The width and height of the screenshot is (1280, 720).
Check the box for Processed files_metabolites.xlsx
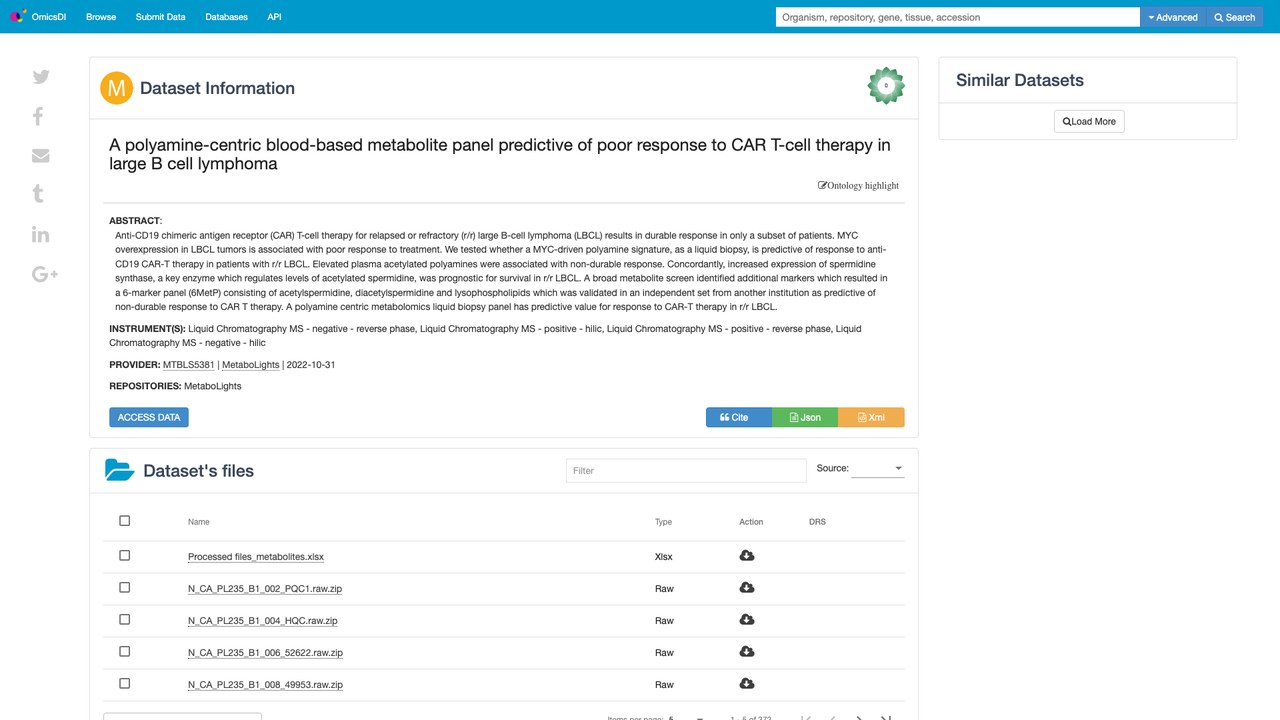click(125, 556)
